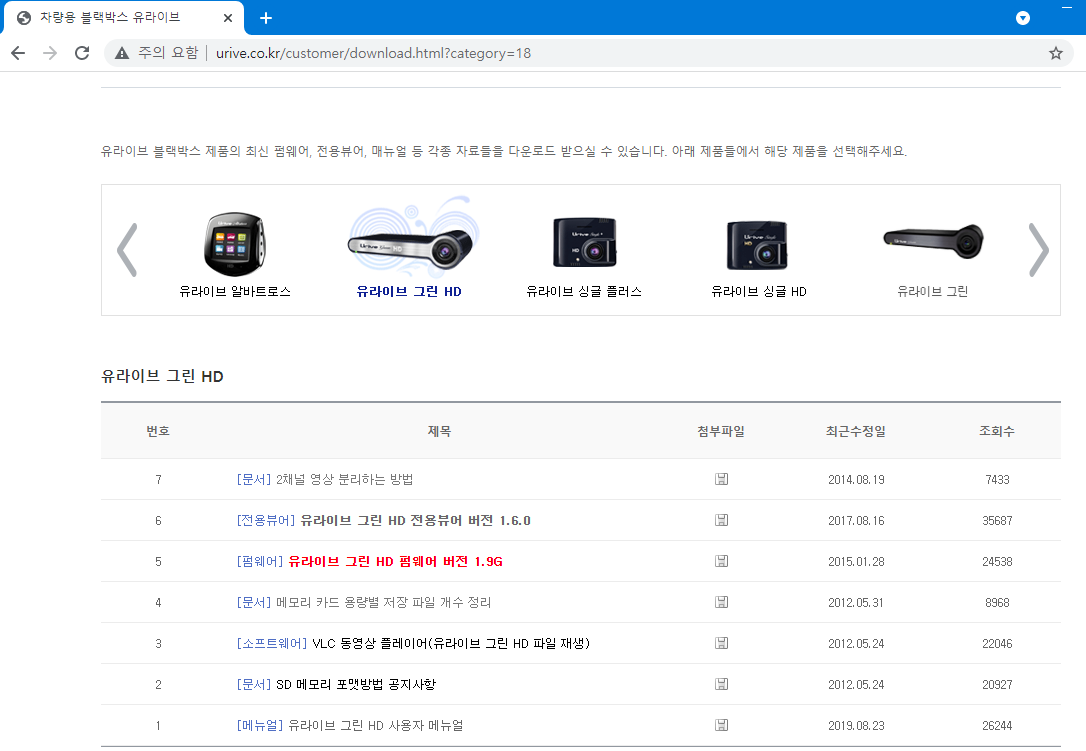Click the view count 24538

pos(997,561)
